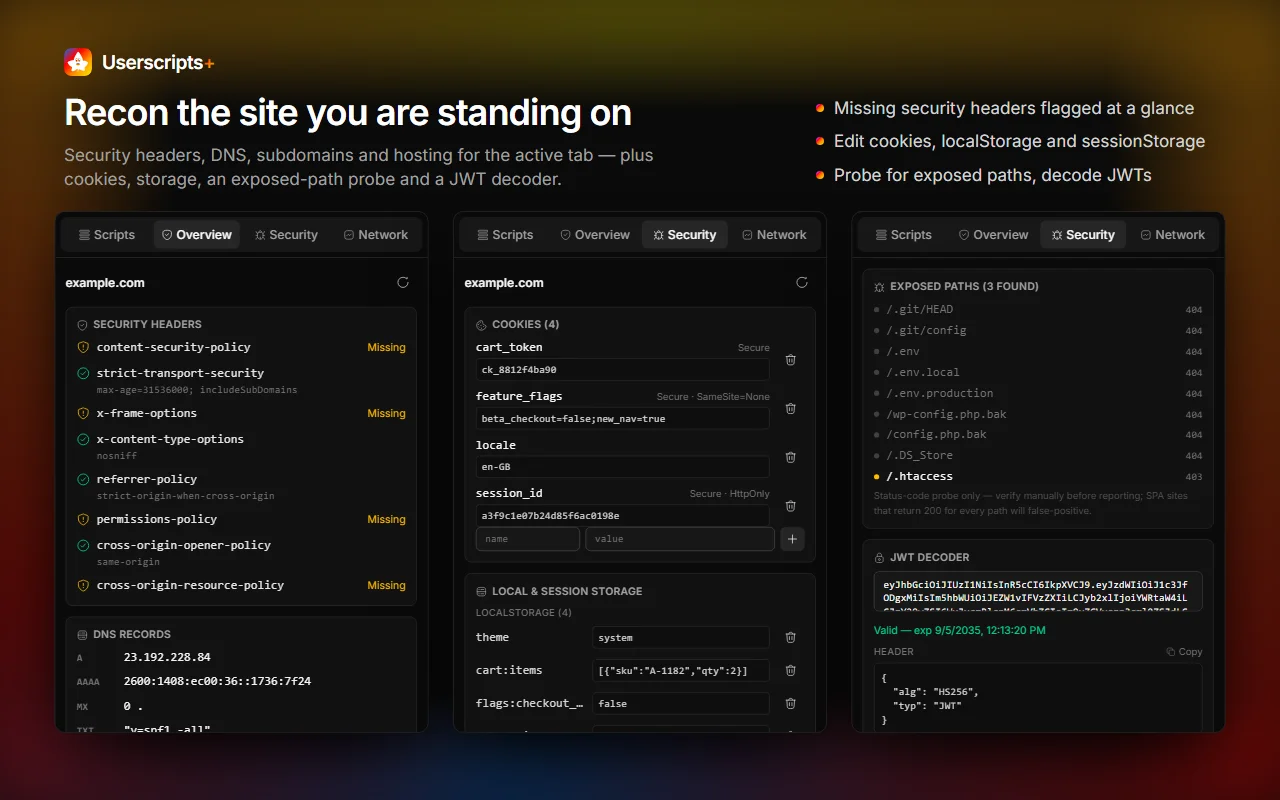This screenshot has width=1280, height=800.
Task: Click the new cookie value field
Action: [680, 539]
